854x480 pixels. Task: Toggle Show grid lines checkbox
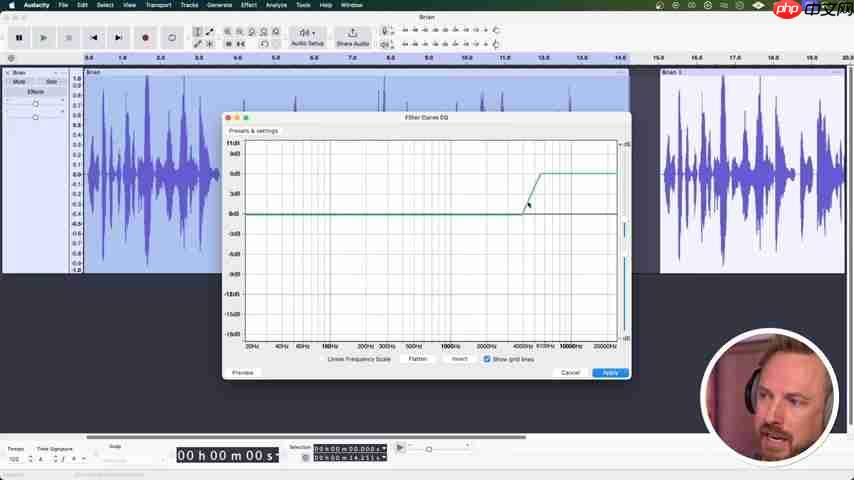(487, 360)
